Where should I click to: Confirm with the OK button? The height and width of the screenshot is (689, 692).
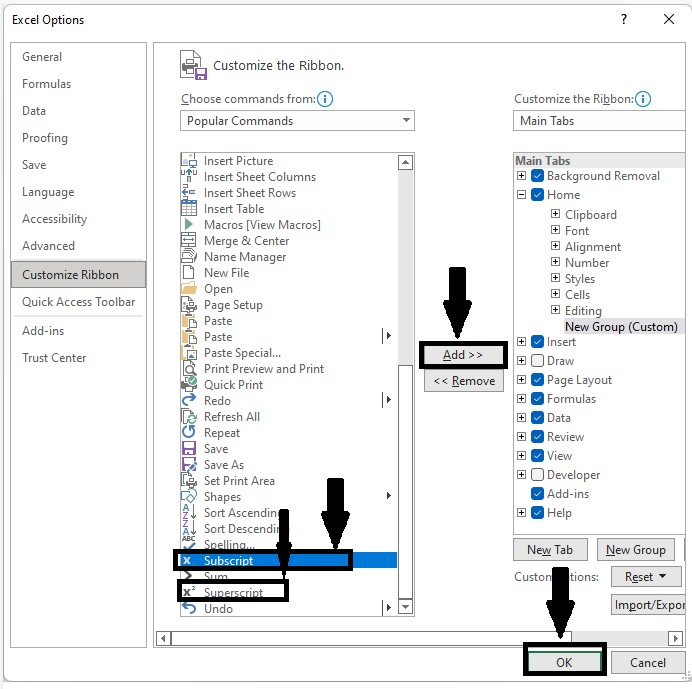coord(564,662)
